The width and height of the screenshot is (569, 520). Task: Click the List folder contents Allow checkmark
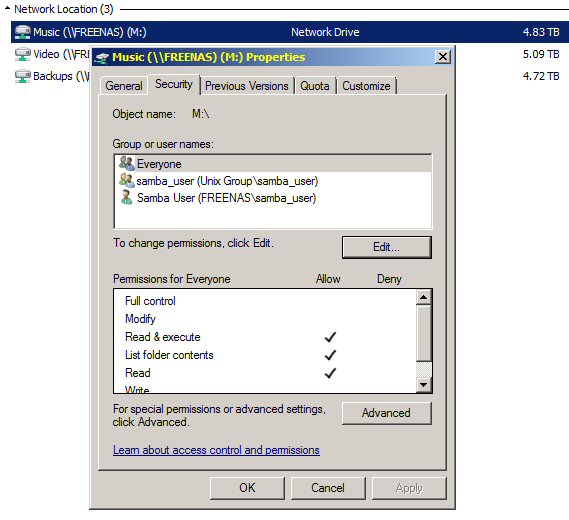click(x=330, y=355)
